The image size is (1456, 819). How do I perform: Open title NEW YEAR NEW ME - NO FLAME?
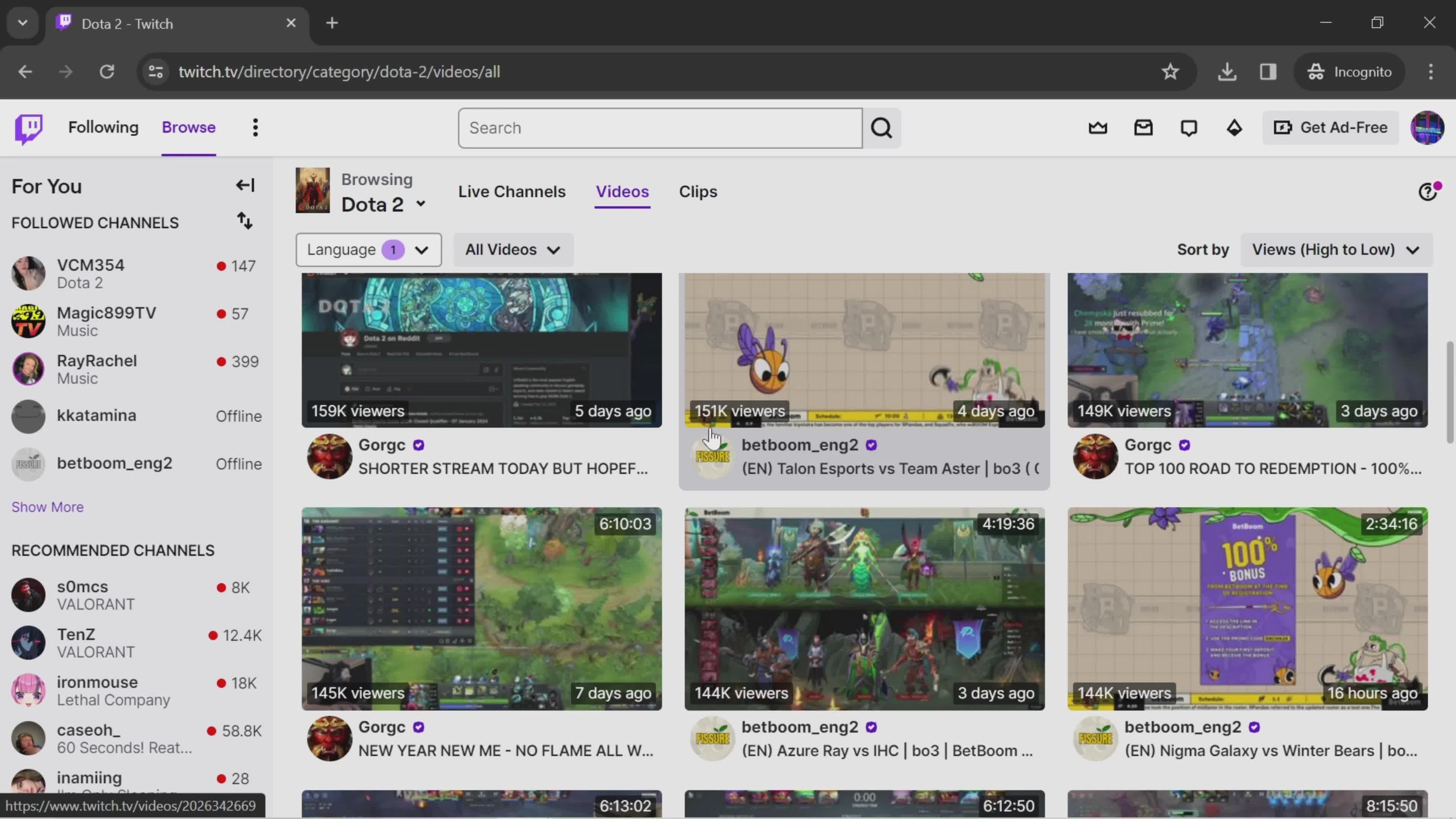click(506, 751)
